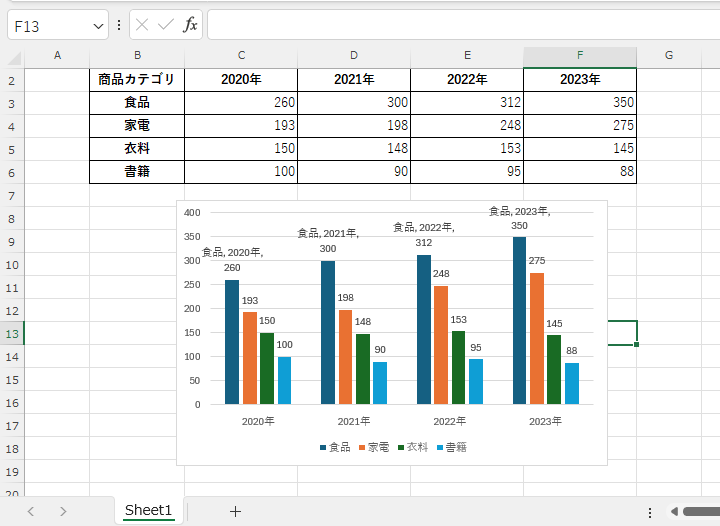This screenshot has width=720, height=526.
Task: Select row 13 header
Action: point(12,334)
